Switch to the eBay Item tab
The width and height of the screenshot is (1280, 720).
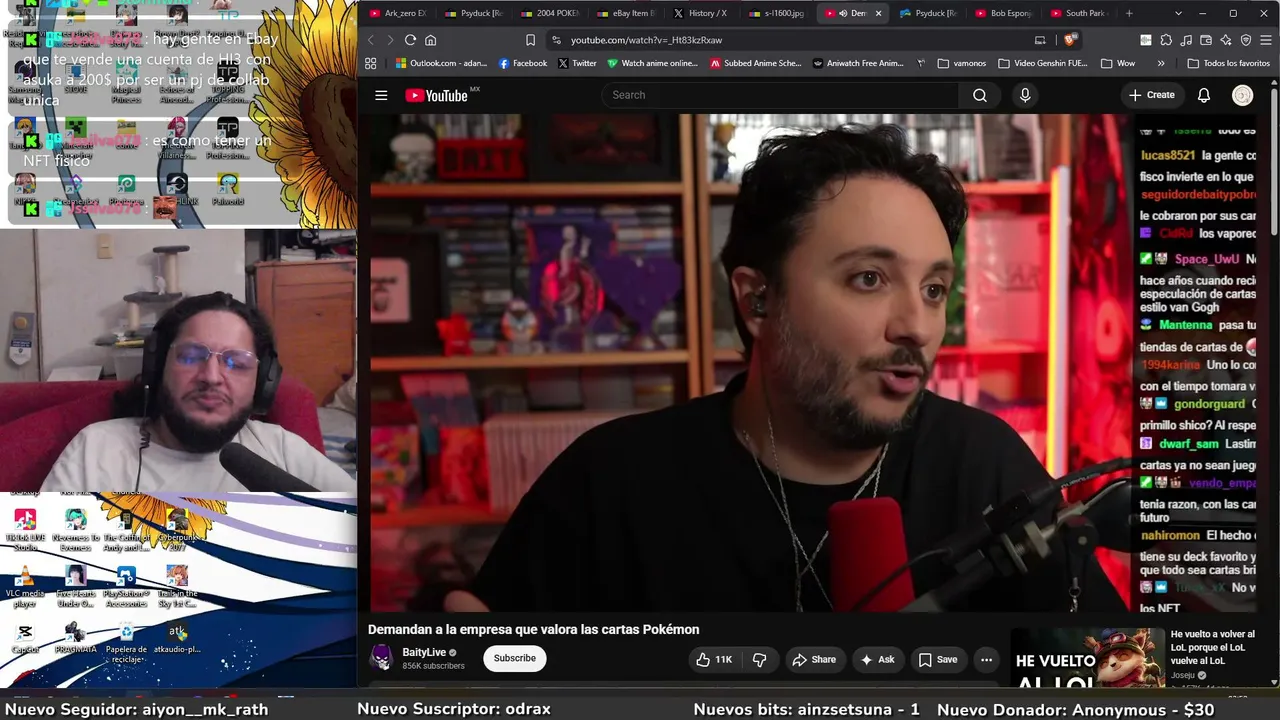click(x=624, y=13)
